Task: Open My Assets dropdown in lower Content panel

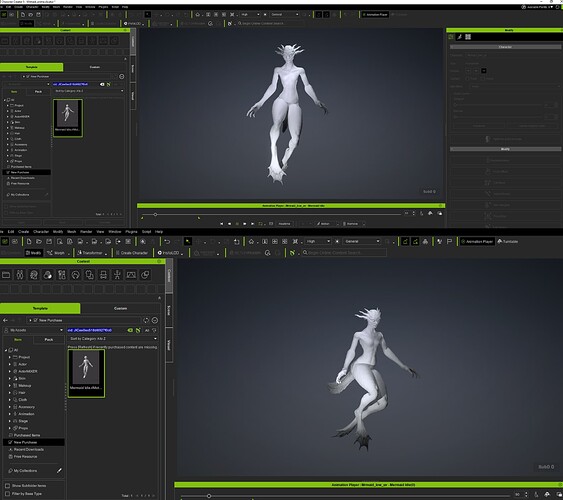Action: tap(33, 330)
